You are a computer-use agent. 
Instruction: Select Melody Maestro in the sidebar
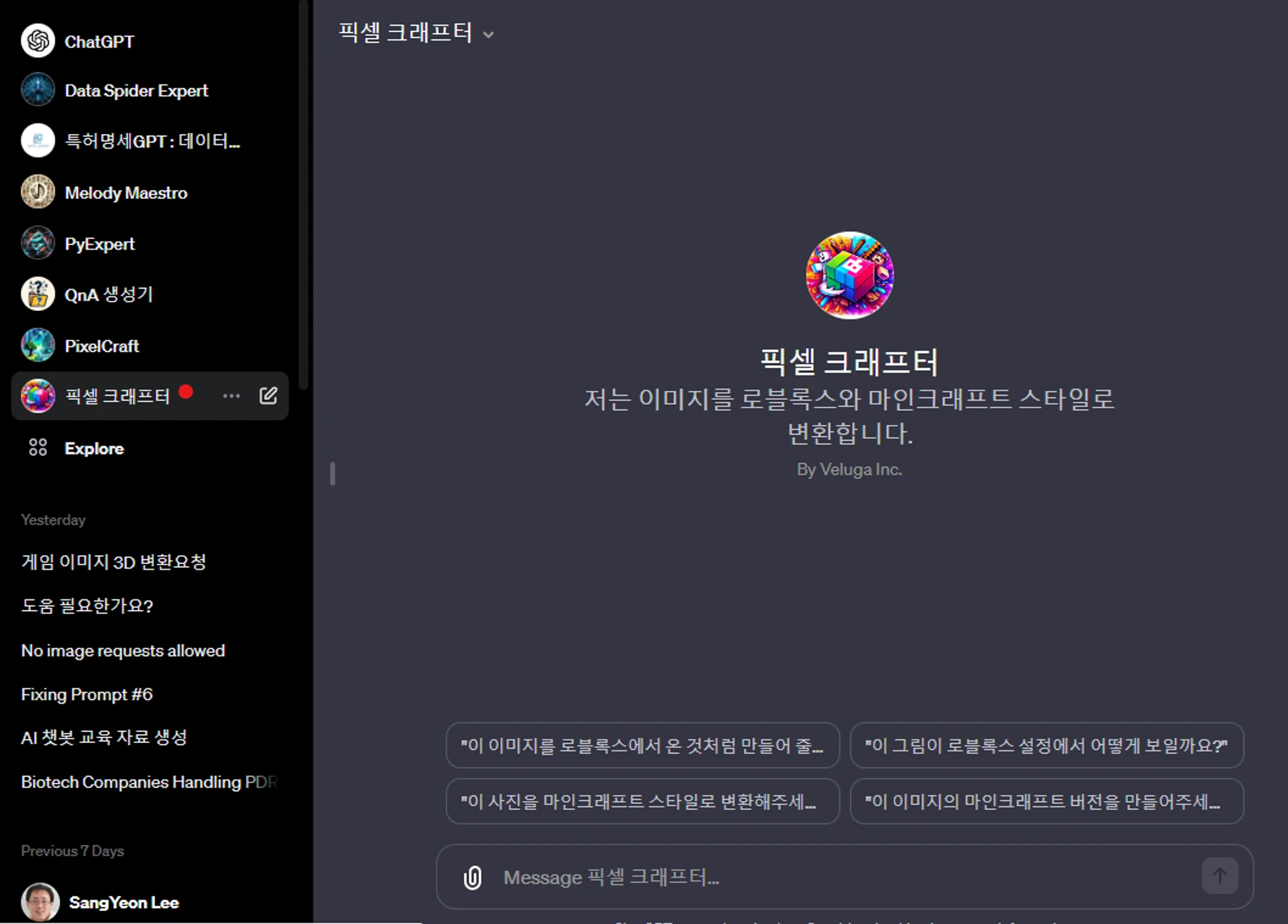(x=149, y=193)
